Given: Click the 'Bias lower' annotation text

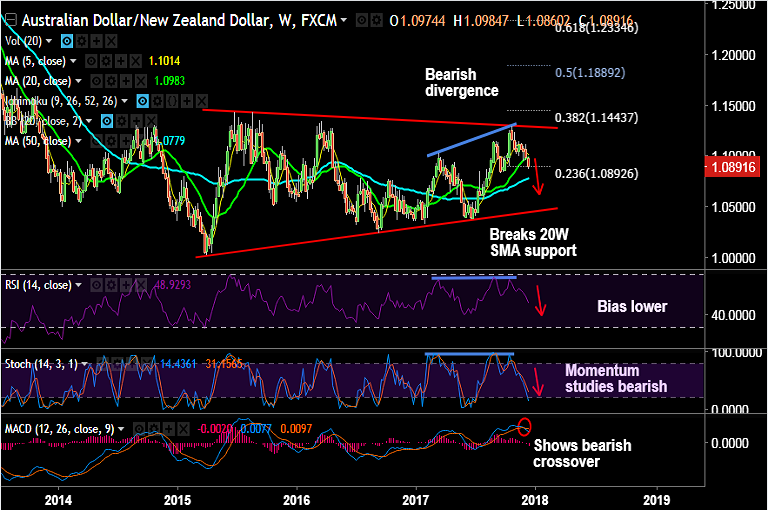Looking at the screenshot, I should point(632,307).
